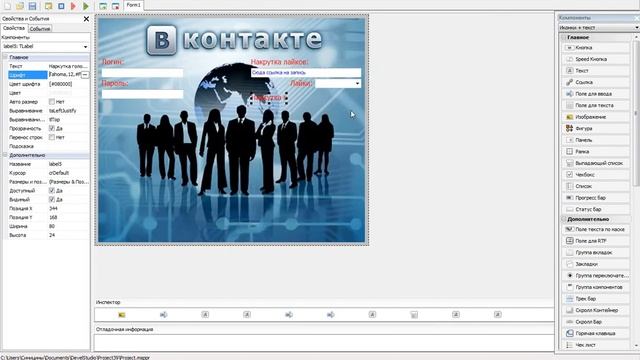Click the red Run play icon
Viewport: 640px width, 360px height.
(73, 6)
